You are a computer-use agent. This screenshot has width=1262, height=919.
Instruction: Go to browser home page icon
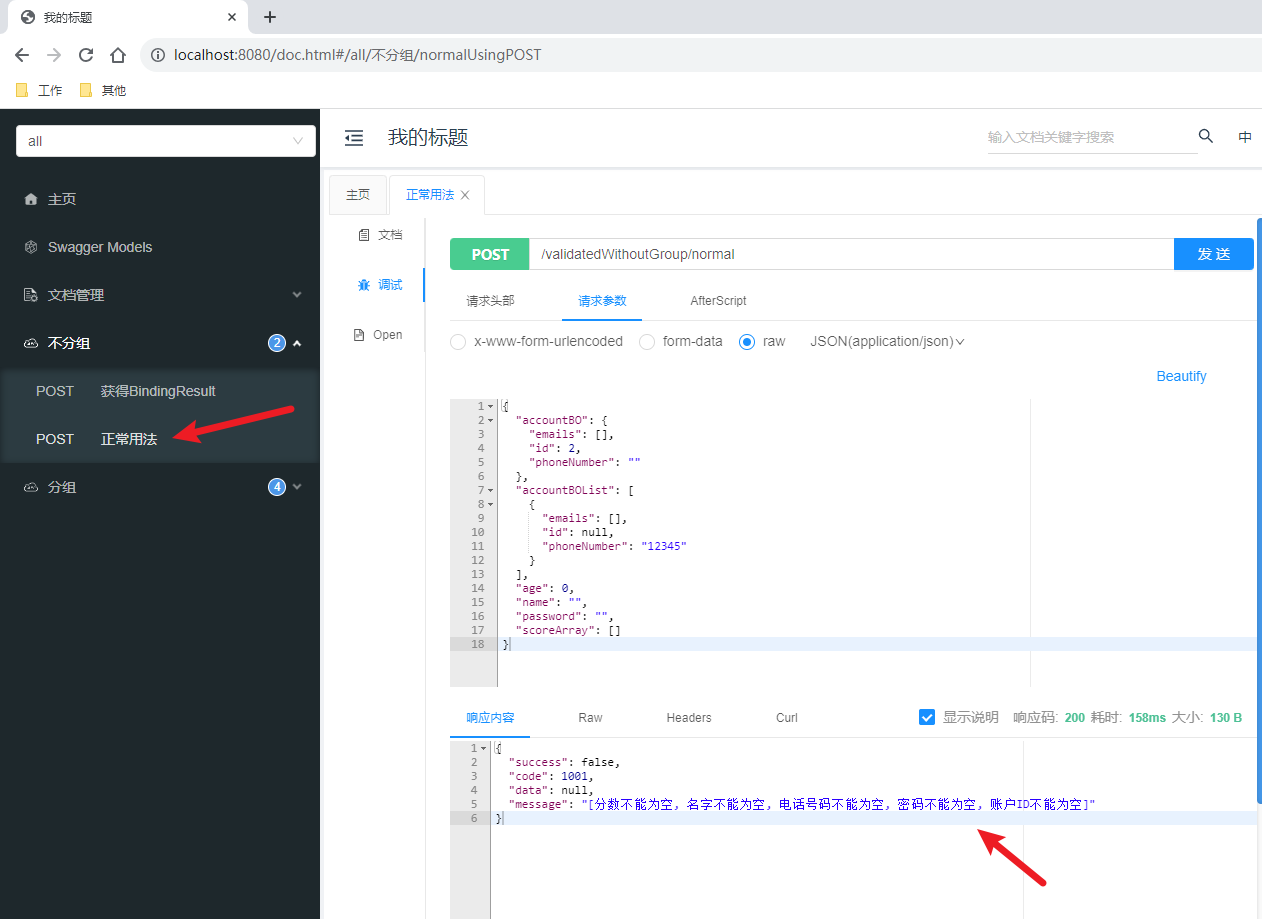118,55
